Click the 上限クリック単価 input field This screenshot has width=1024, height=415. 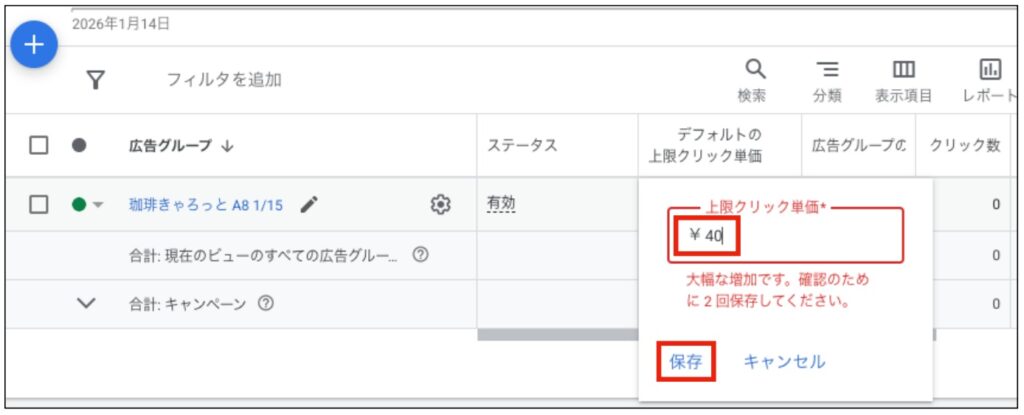pyautogui.click(x=786, y=236)
